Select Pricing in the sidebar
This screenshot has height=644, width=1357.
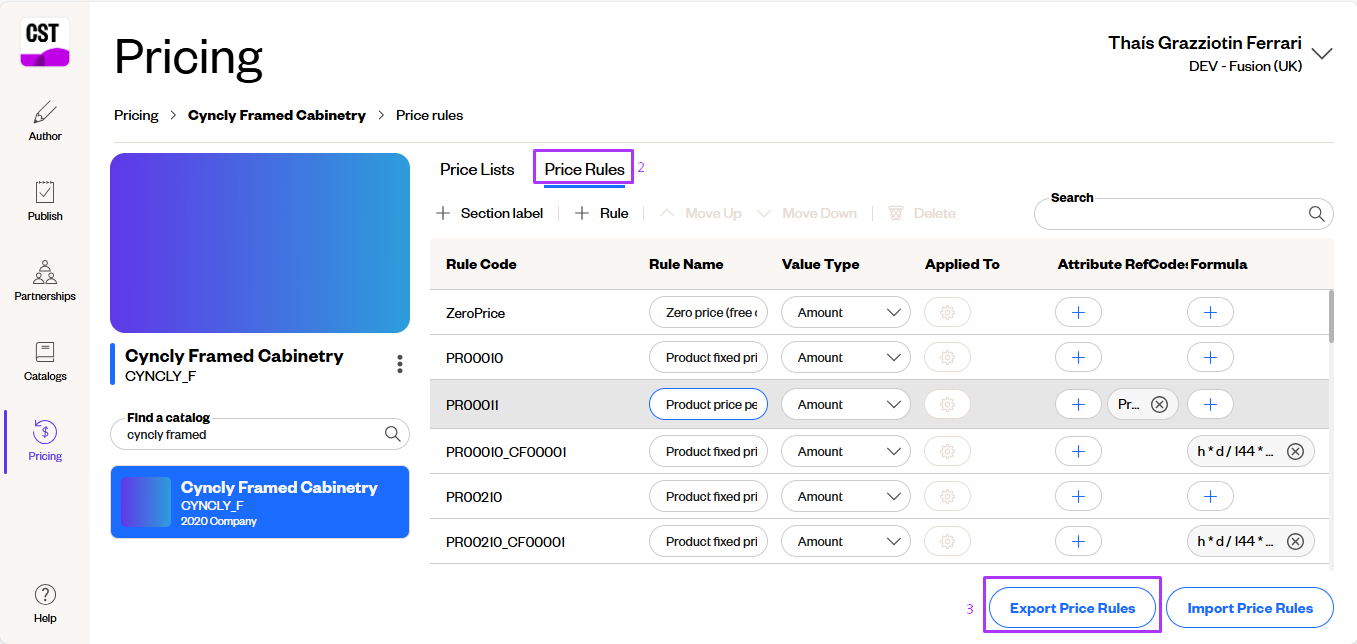click(45, 441)
